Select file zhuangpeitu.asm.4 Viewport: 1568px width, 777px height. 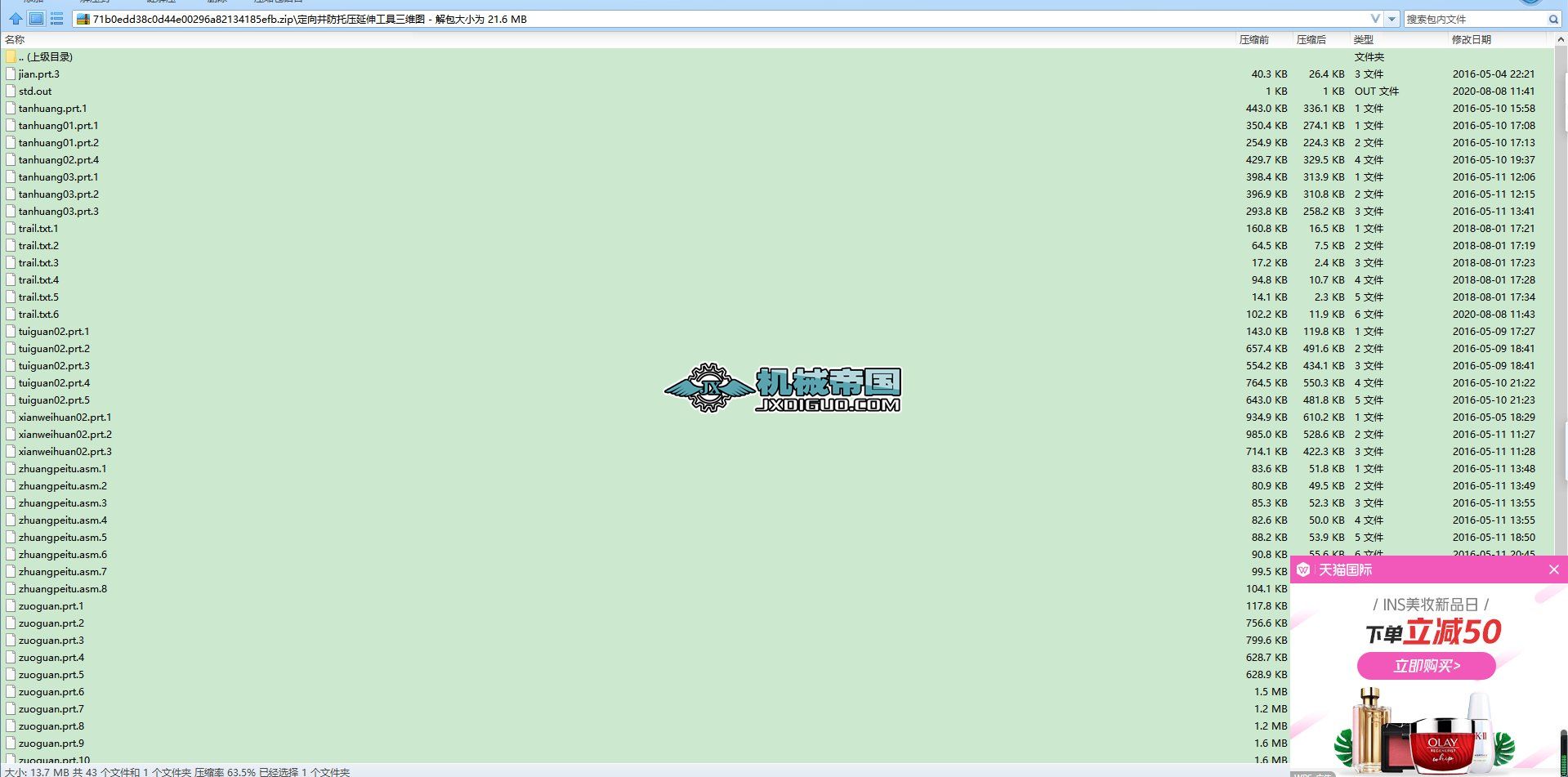(62, 520)
